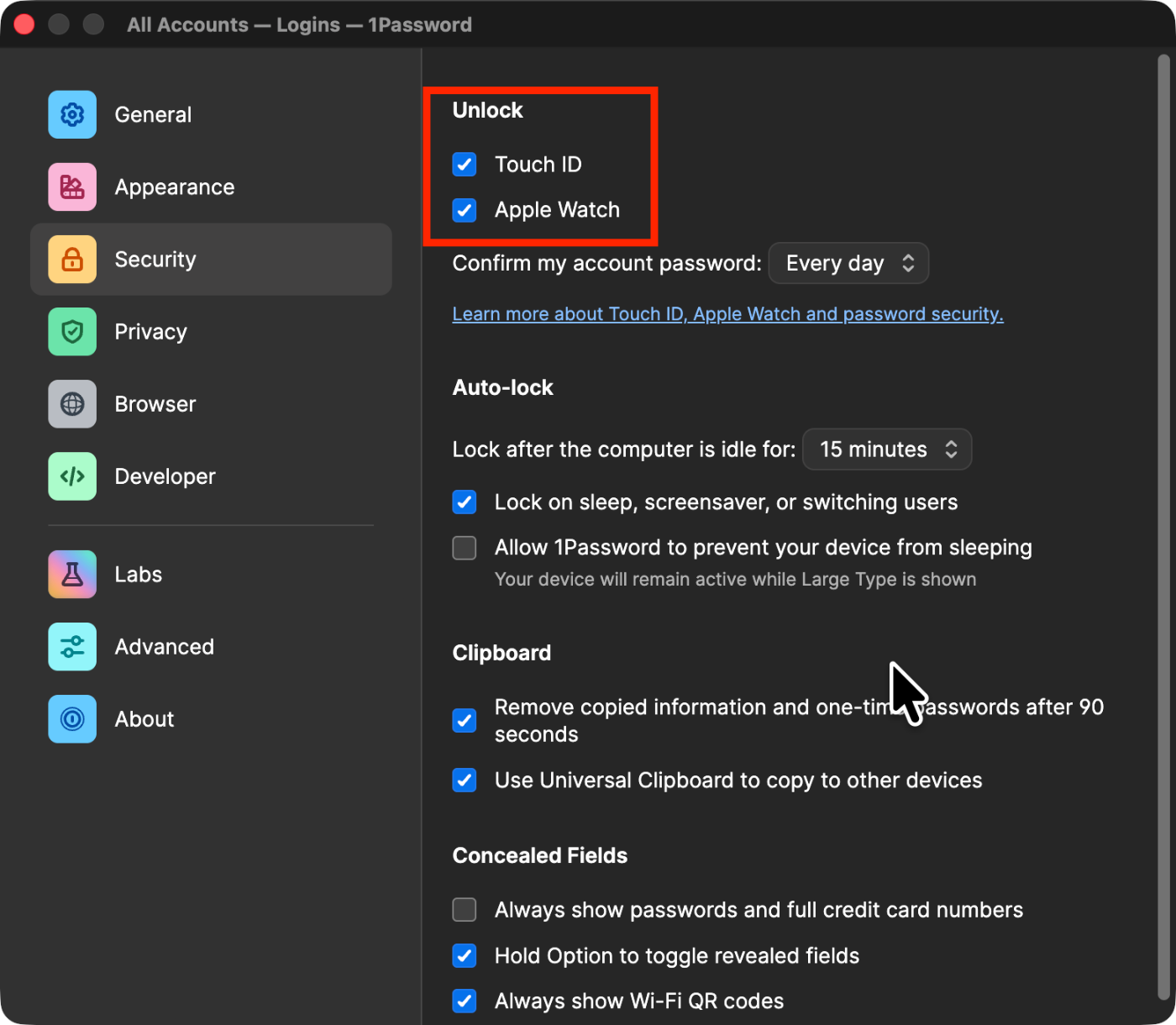Viewport: 1176px width, 1025px height.
Task: Open Learn more about Touch ID link
Action: tap(727, 314)
